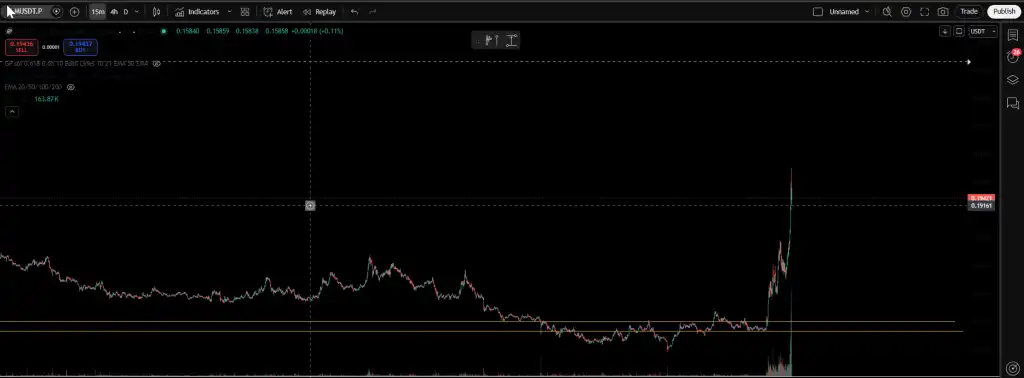This screenshot has width=1024, height=378.
Task: Grab the floating toolbar drag handle
Action: pos(479,40)
